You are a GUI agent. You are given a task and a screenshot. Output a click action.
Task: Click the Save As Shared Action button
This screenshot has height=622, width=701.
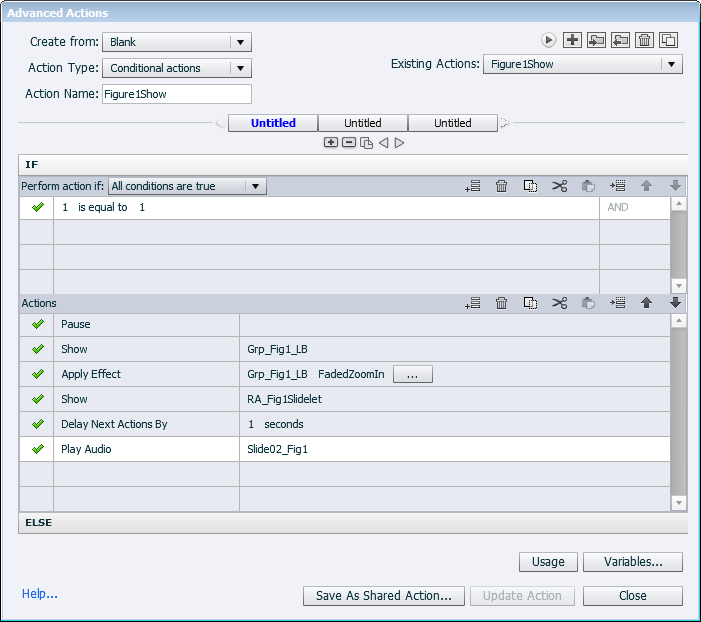[383, 596]
